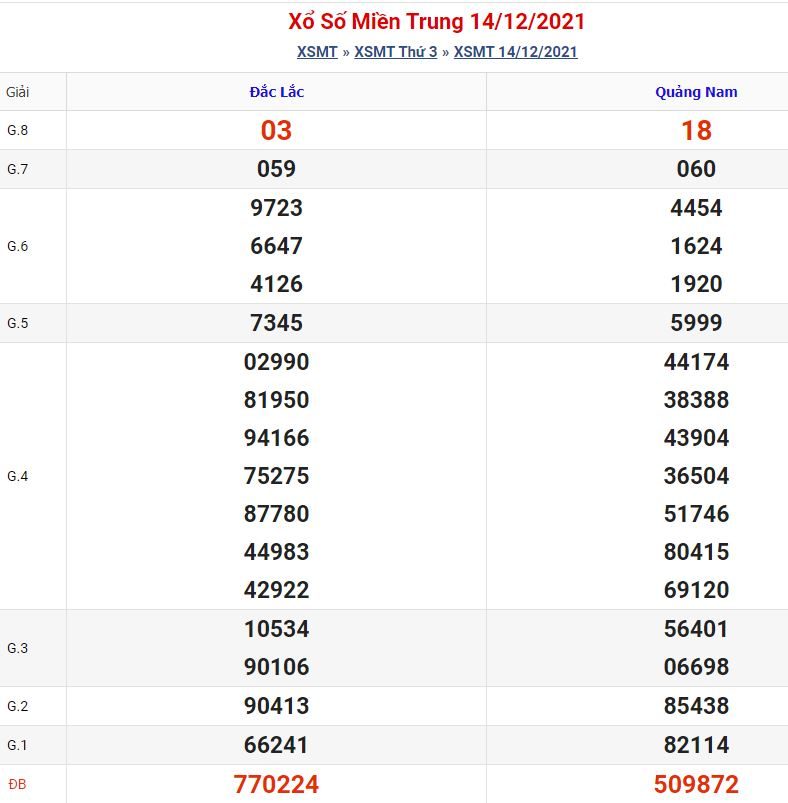The image size is (788, 803).
Task: Select Quảng Nam special prize 509872
Action: click(x=696, y=784)
